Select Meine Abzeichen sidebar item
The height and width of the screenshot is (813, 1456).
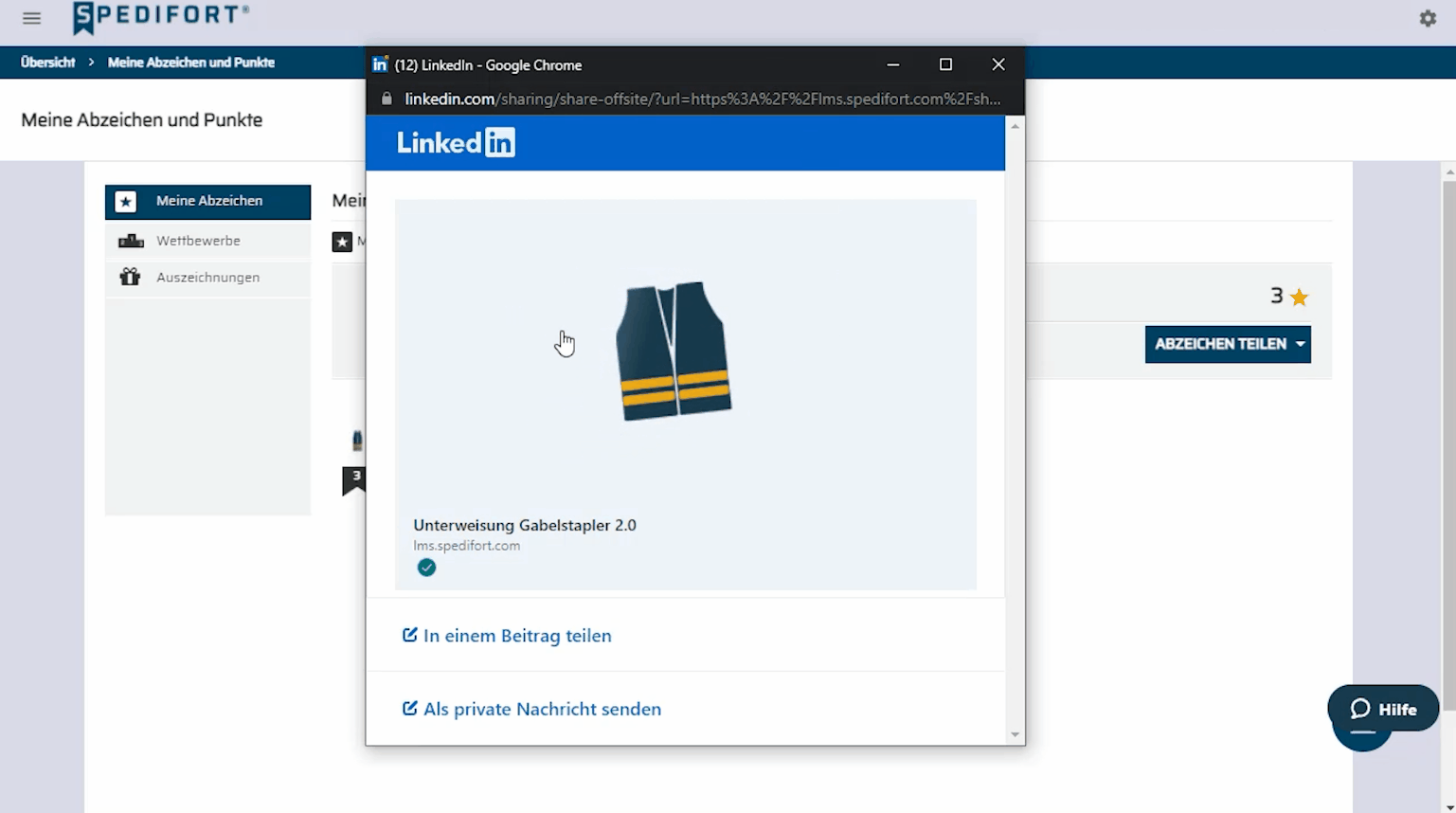(207, 202)
